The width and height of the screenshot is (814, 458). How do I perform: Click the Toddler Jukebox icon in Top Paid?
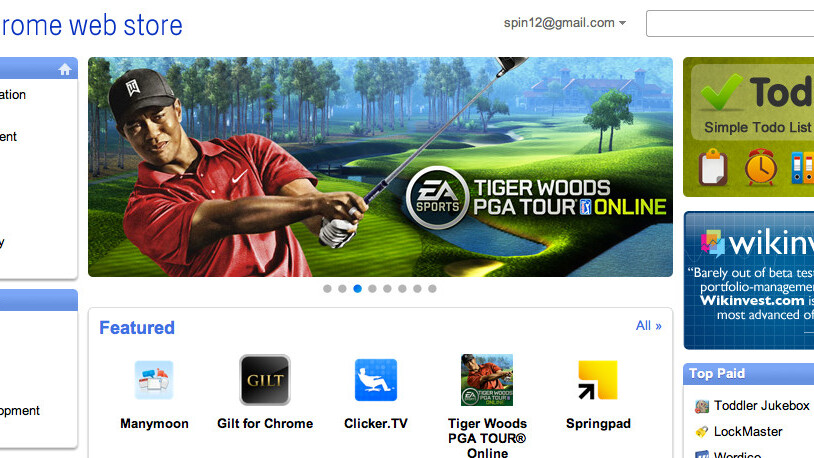(x=702, y=406)
